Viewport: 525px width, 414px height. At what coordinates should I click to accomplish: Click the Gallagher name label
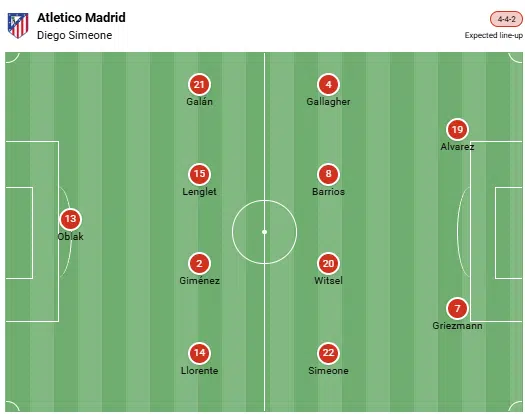[328, 101]
